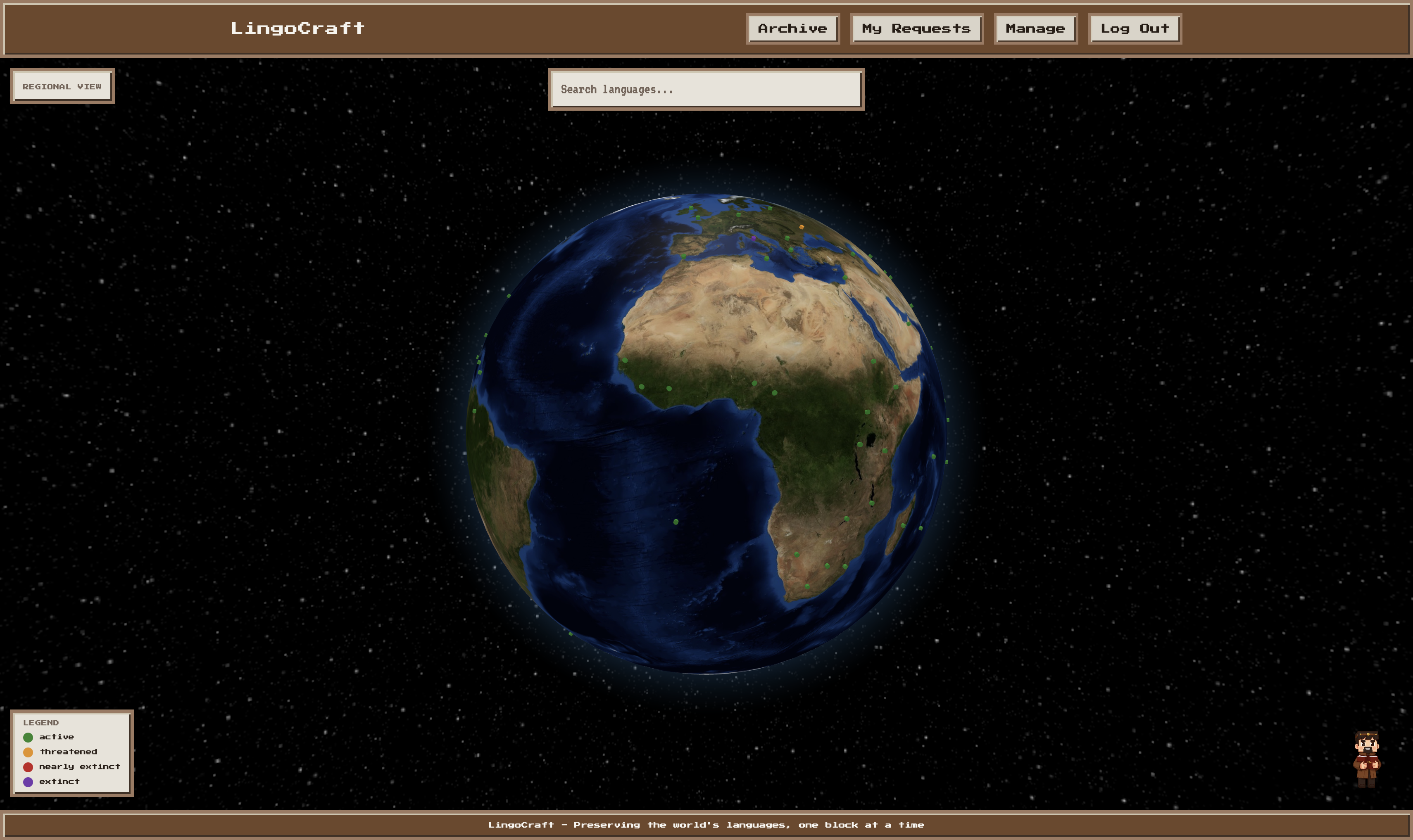The height and width of the screenshot is (840, 1413).
Task: Focus the Search languages field
Action: (x=706, y=90)
